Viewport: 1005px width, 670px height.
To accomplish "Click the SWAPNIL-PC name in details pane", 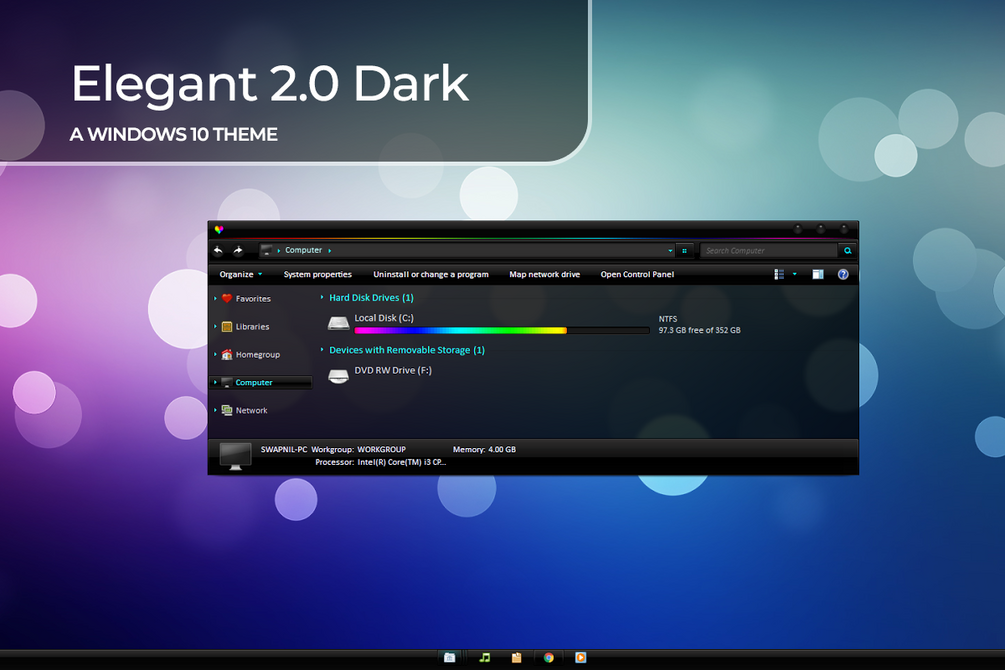I will pos(284,449).
